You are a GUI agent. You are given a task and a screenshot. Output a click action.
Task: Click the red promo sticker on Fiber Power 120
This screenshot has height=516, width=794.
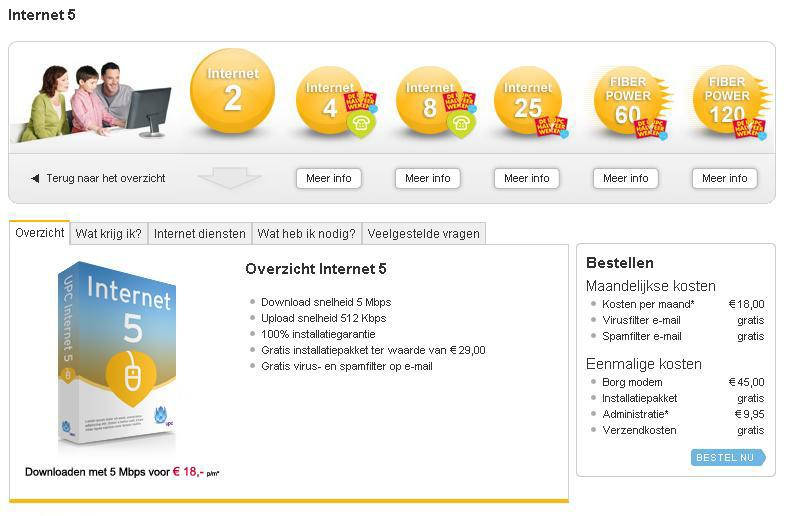[x=750, y=129]
